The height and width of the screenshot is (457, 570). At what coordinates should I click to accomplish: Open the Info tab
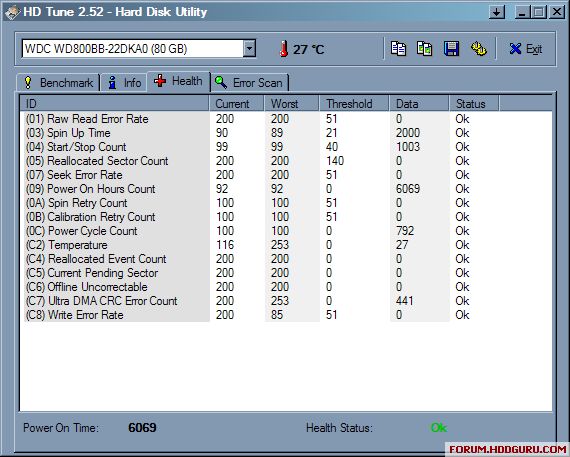[x=124, y=83]
